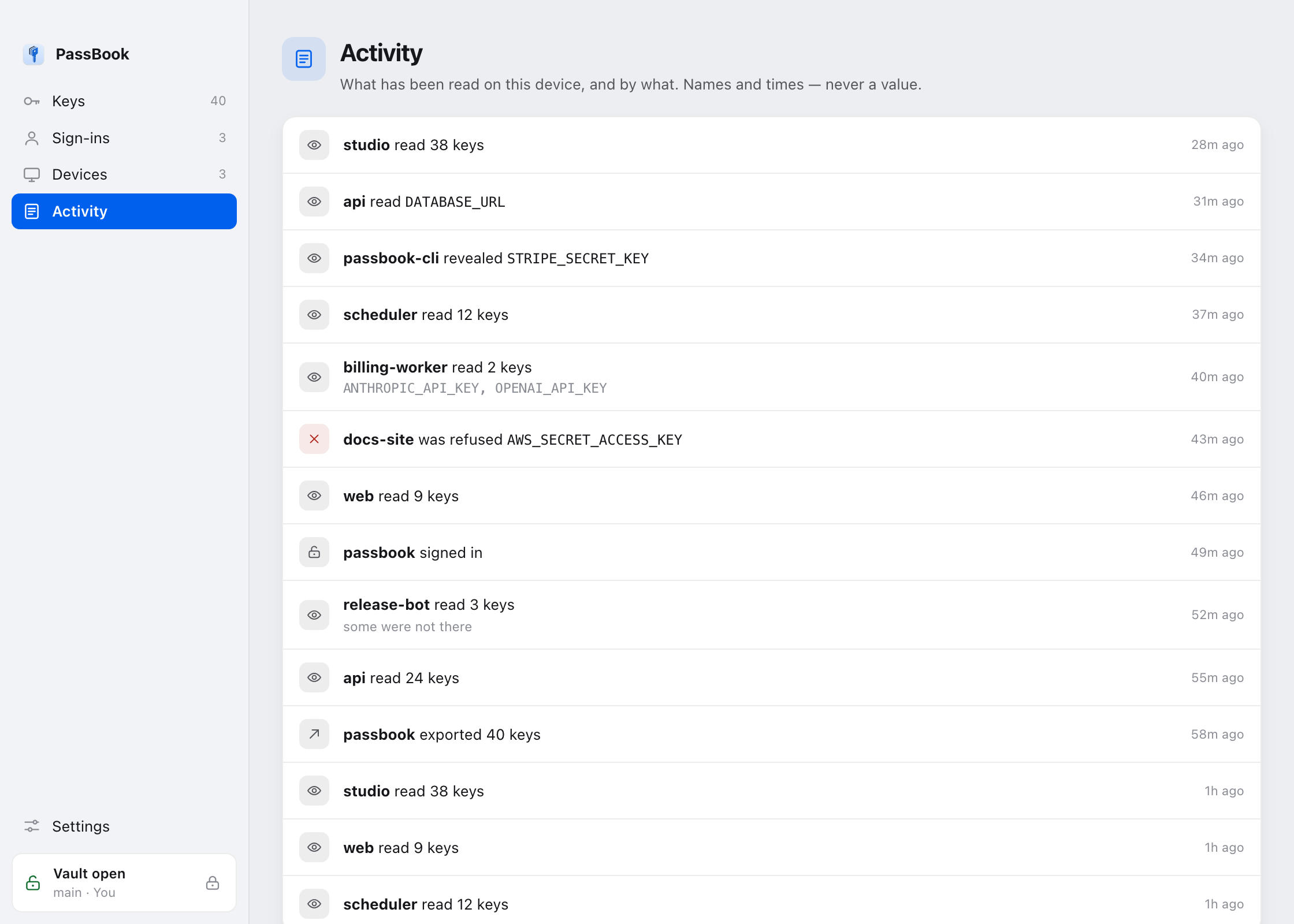The image size is (1294, 924).
Task: Click the Keys count badge showing 40
Action: pos(218,101)
